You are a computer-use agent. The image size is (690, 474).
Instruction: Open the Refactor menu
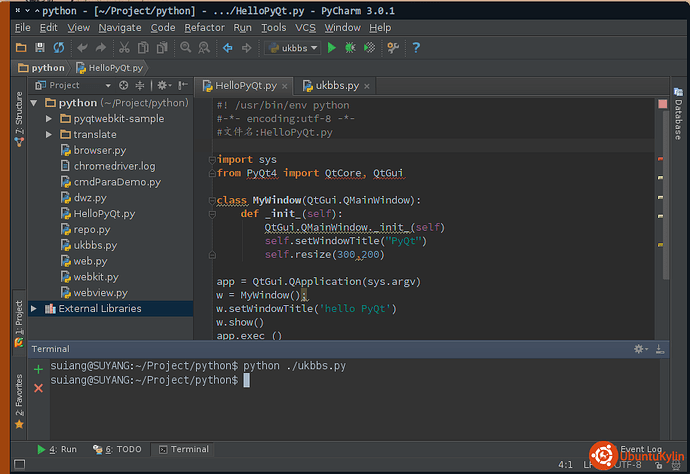pyautogui.click(x=204, y=28)
